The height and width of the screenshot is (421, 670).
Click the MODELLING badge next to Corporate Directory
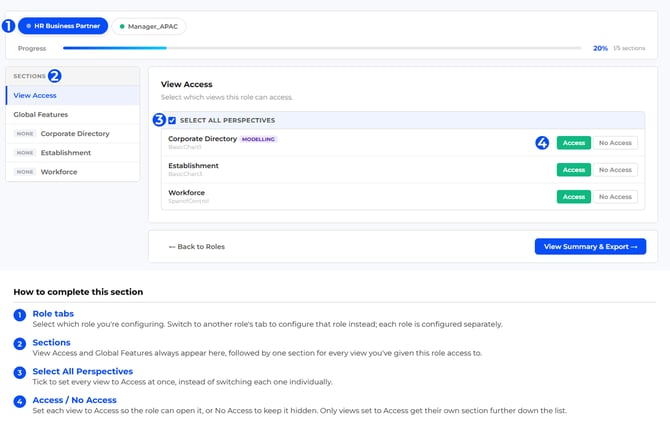[259, 139]
